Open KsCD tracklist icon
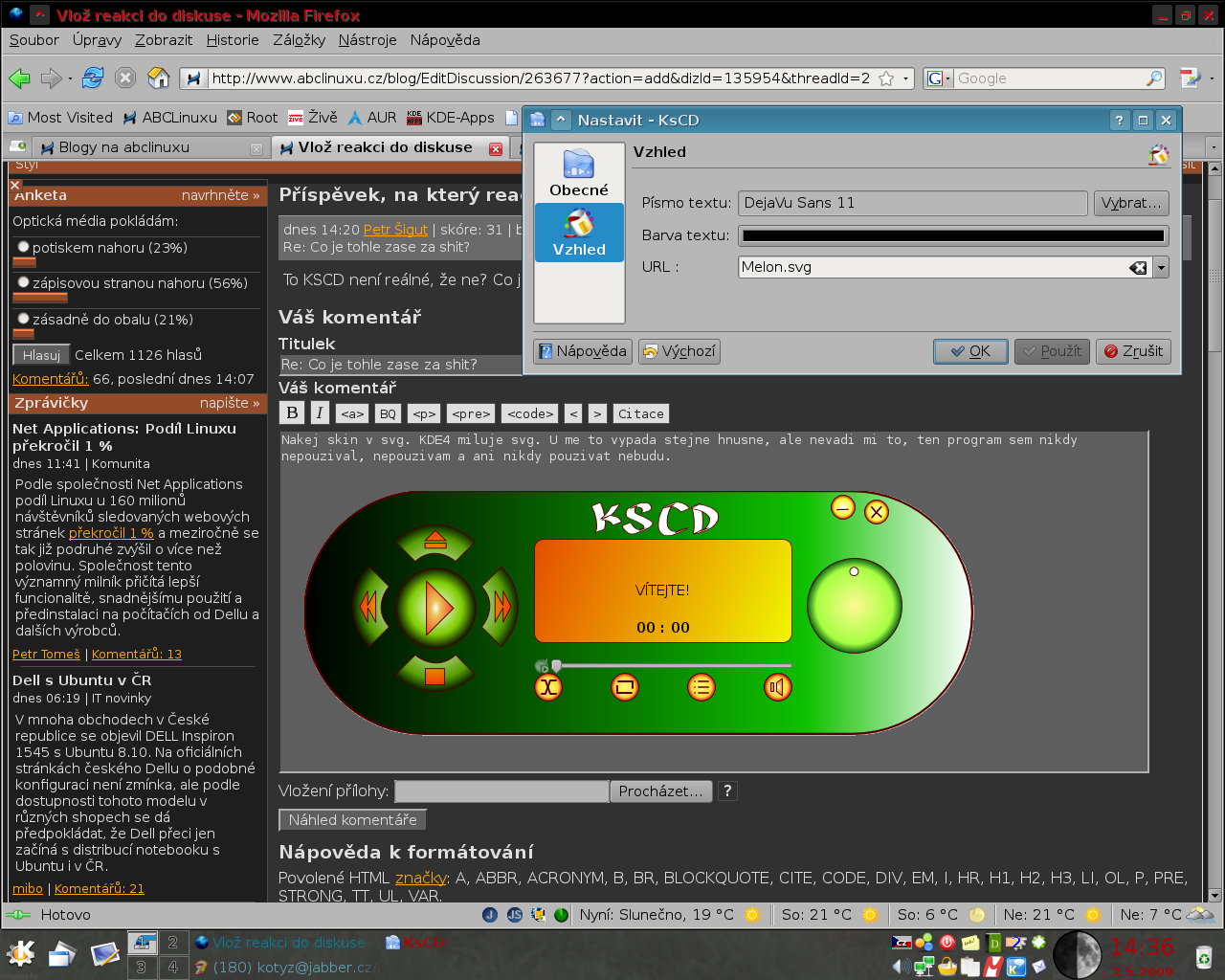Screen dimensions: 1225x980 (702, 687)
